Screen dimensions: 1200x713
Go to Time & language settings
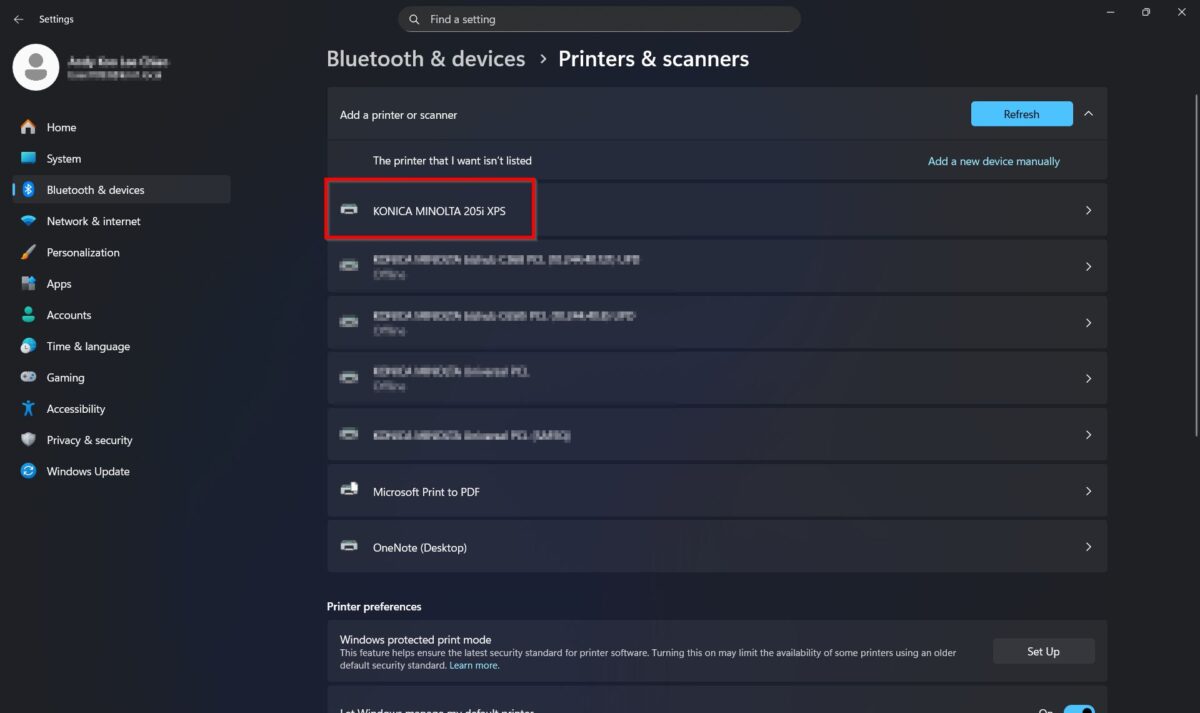coord(88,346)
